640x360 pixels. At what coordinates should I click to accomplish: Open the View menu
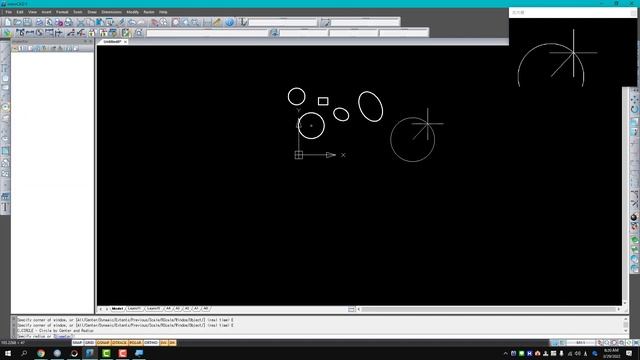pyautogui.click(x=32, y=12)
